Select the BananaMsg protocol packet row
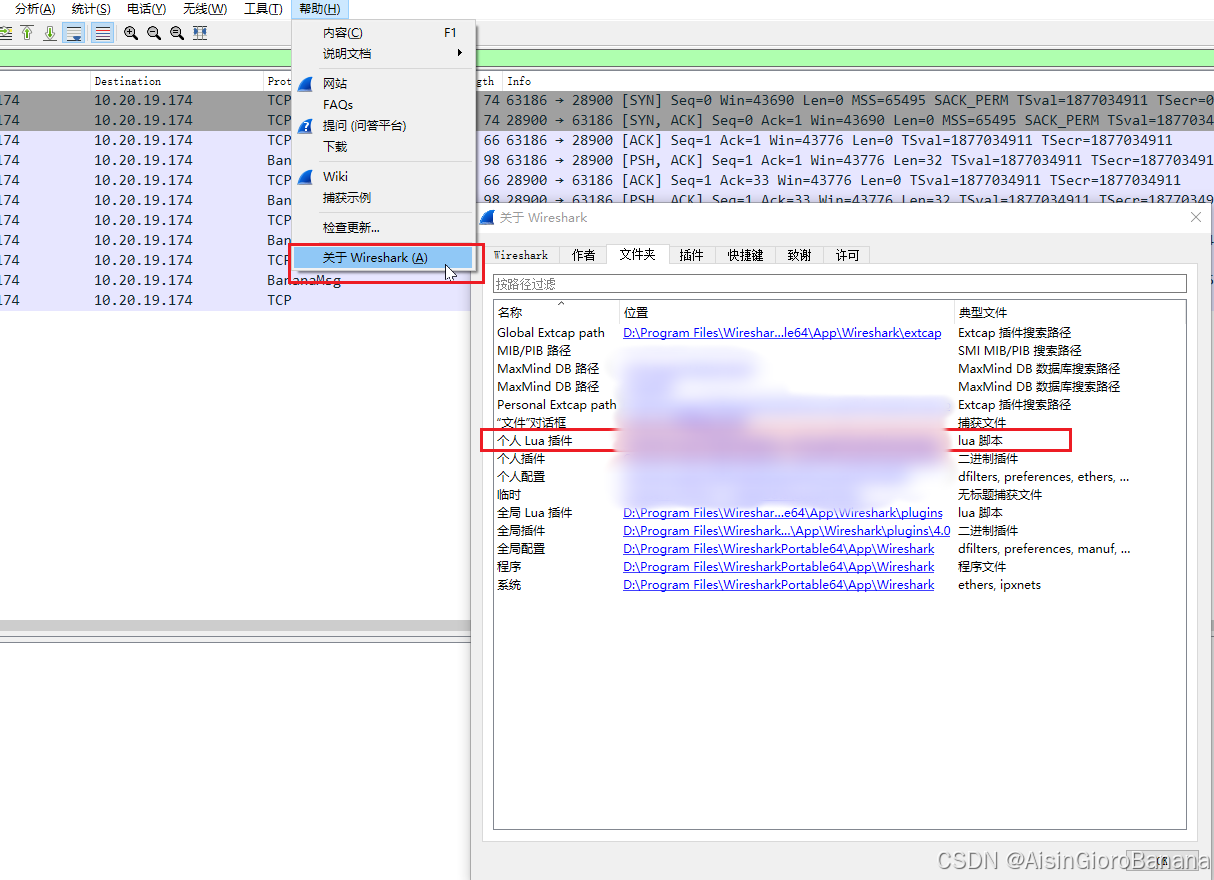This screenshot has height=880, width=1214. pyautogui.click(x=237, y=280)
